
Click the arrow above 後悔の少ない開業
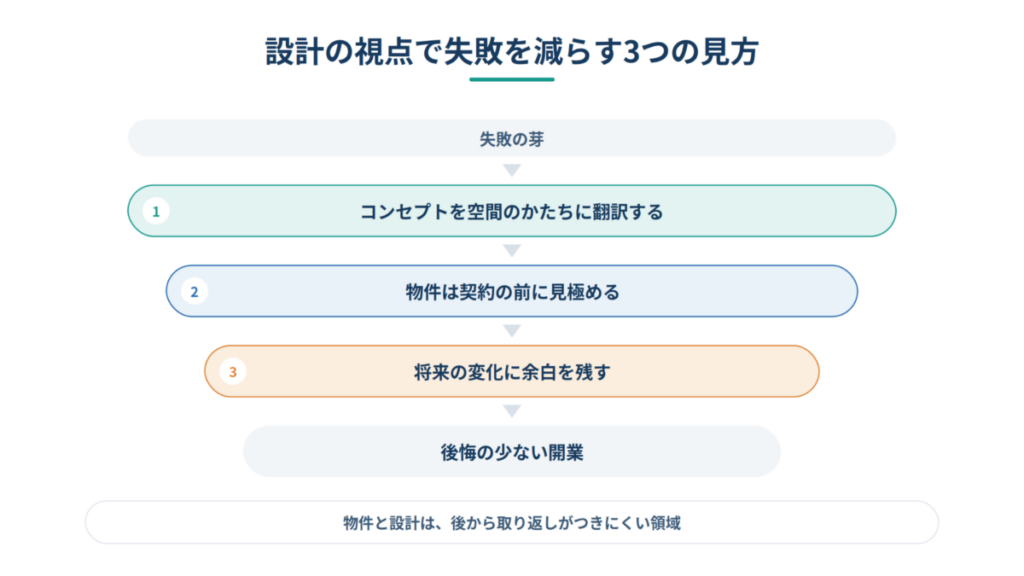click(512, 411)
